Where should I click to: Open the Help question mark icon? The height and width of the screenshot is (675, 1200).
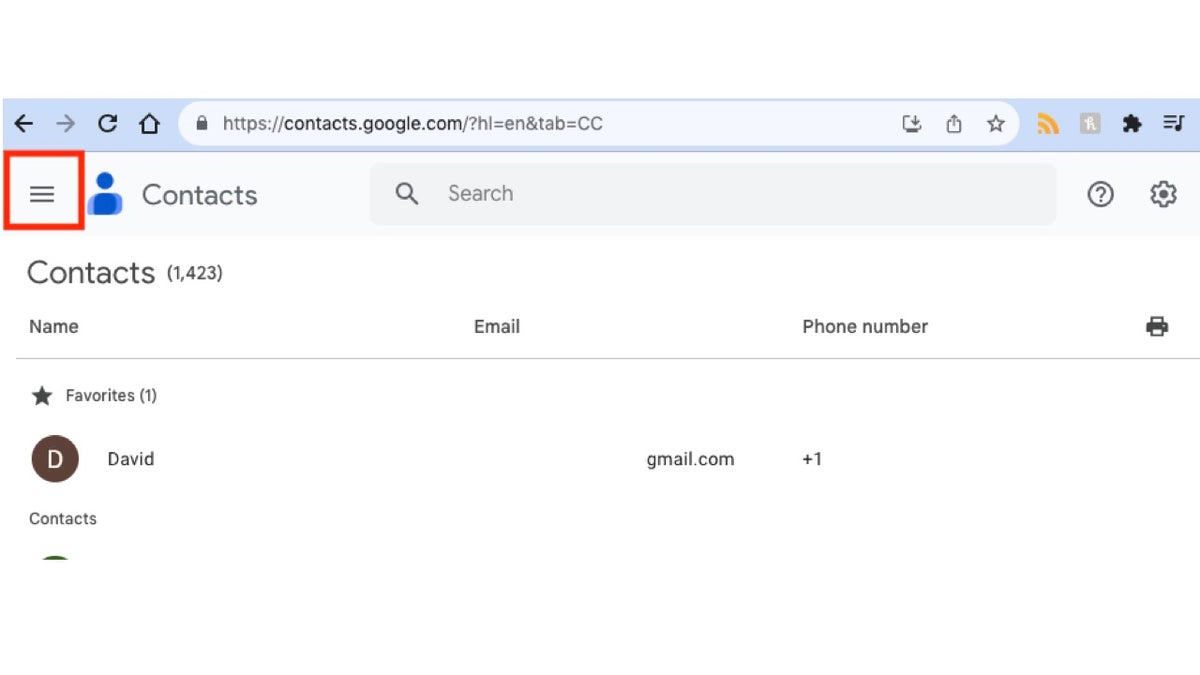click(x=1100, y=195)
